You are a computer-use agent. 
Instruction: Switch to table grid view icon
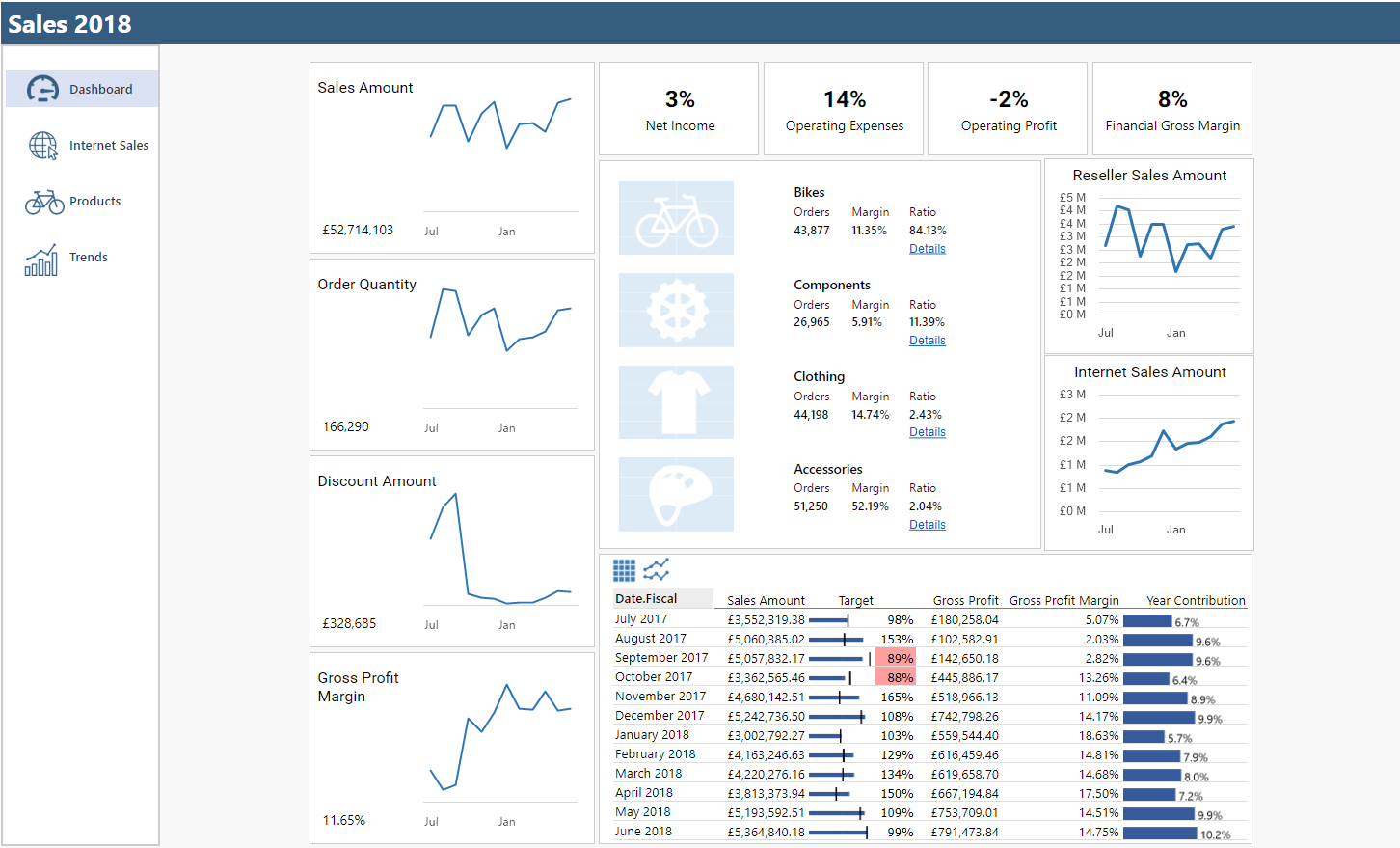pos(625,570)
